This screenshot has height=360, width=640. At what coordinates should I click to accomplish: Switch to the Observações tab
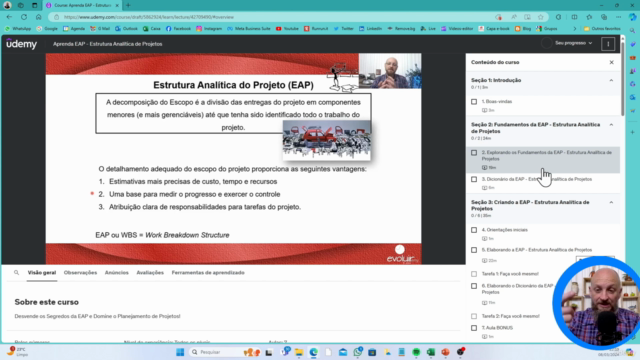coord(80,273)
